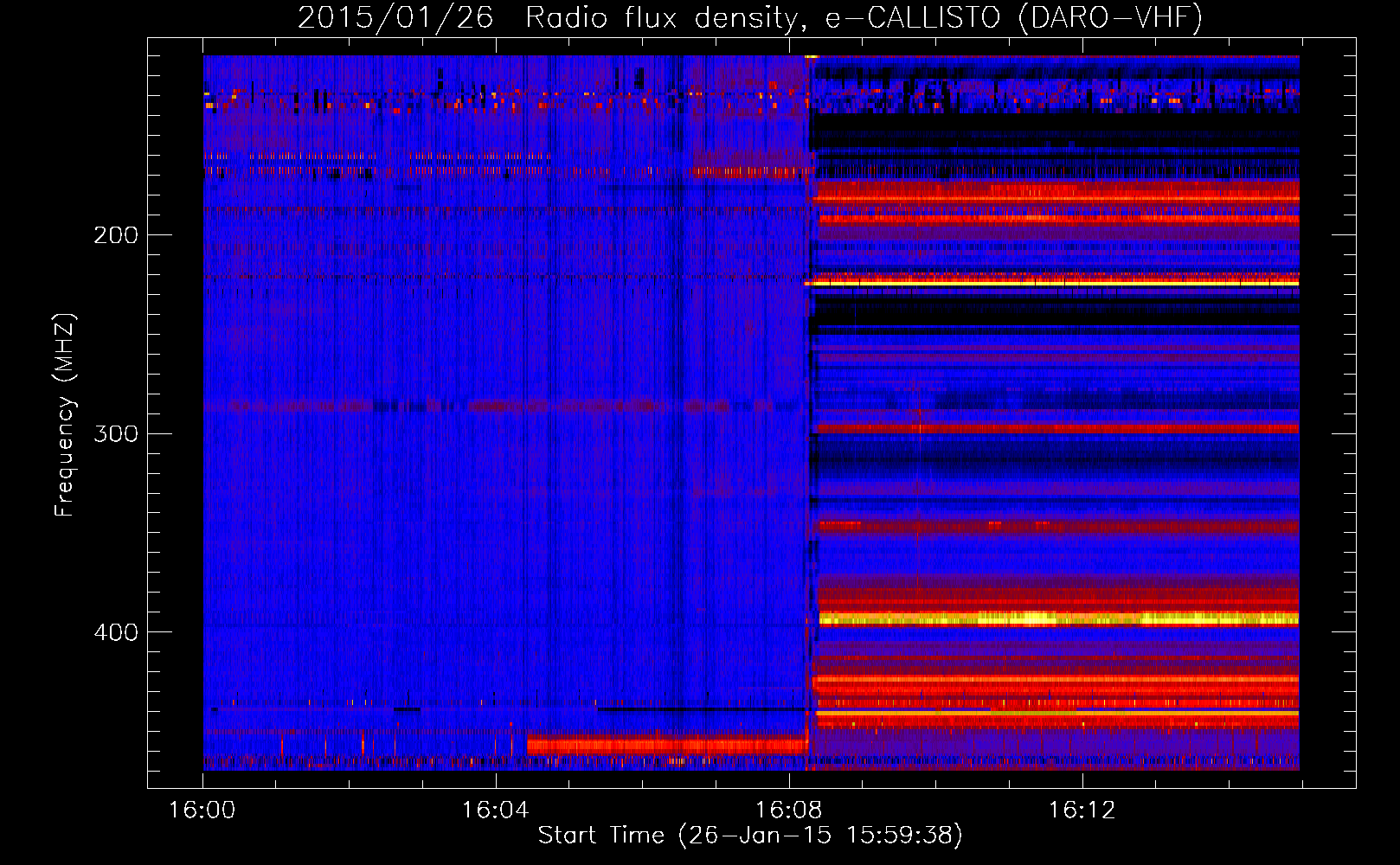Click the '16:08' time axis label
Screen dimensions: 1400x865
pos(788,811)
